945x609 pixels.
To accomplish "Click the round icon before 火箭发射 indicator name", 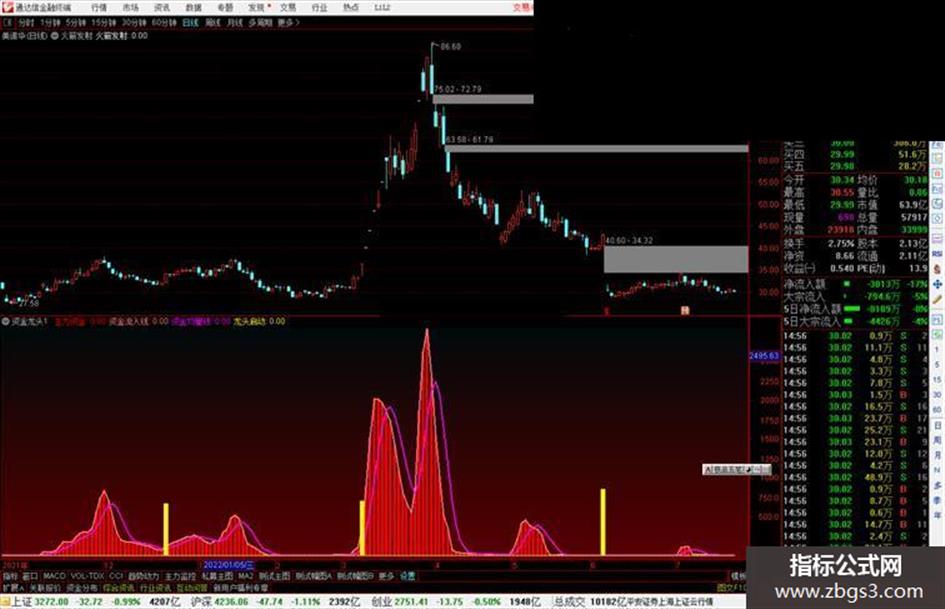I will click(55, 36).
